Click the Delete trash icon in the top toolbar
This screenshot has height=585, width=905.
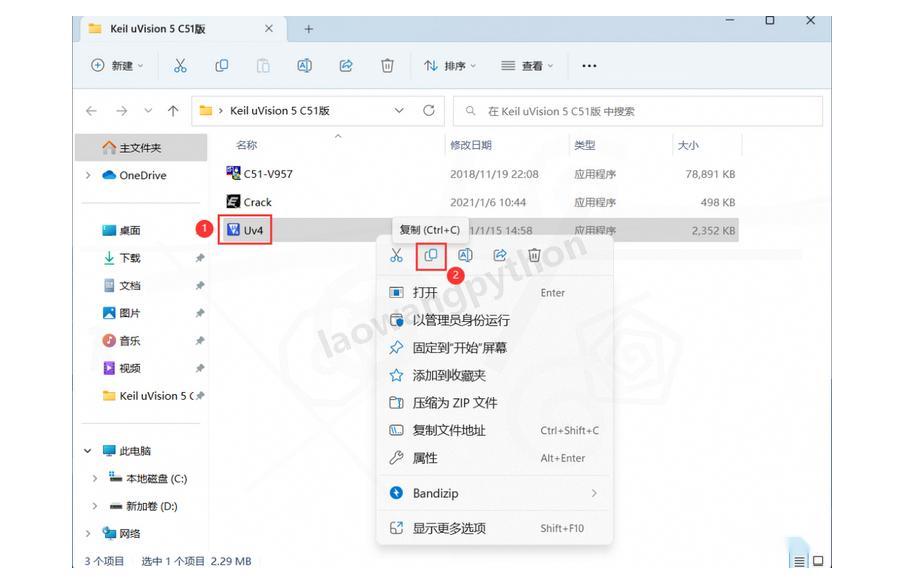[x=387, y=66]
